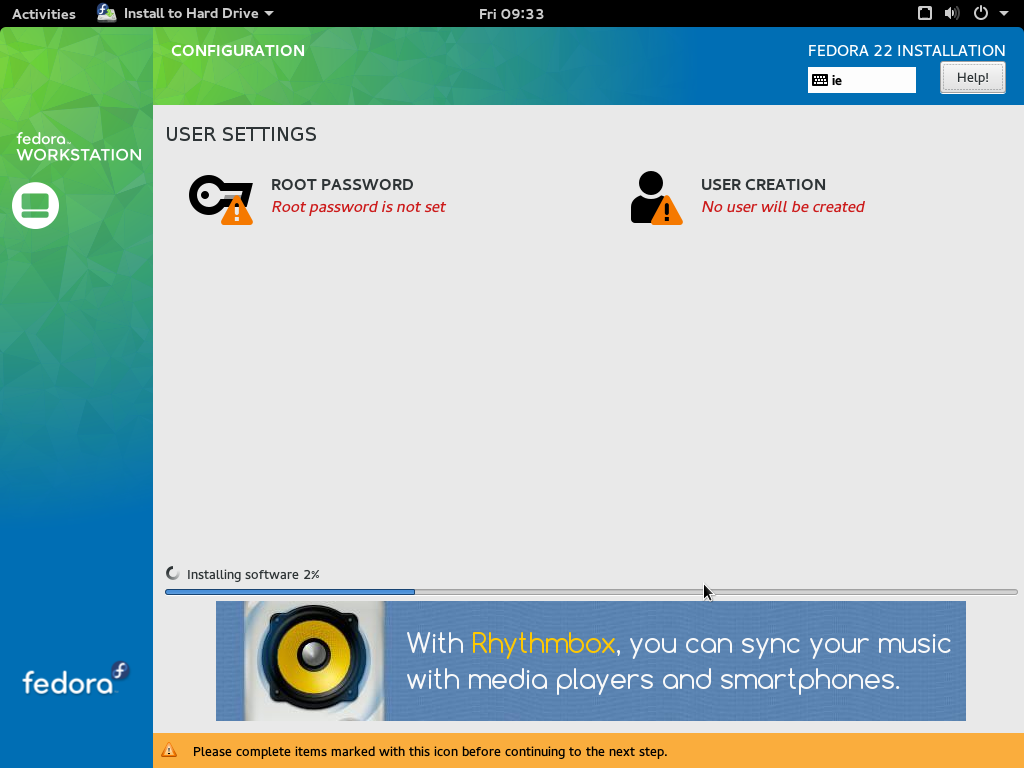Screen dimensions: 1024x768
Task: Click 'Root password is not set' text
Action: pyautogui.click(x=359, y=207)
